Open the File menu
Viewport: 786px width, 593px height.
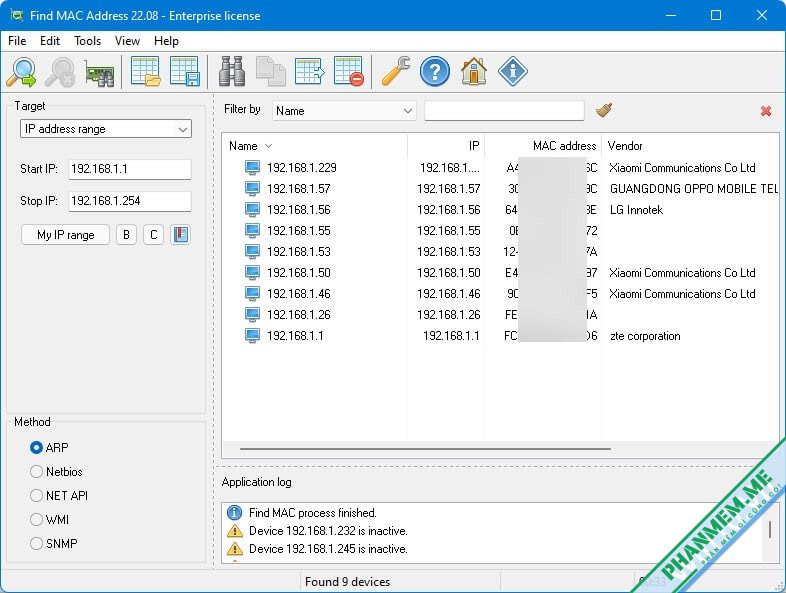pos(17,41)
